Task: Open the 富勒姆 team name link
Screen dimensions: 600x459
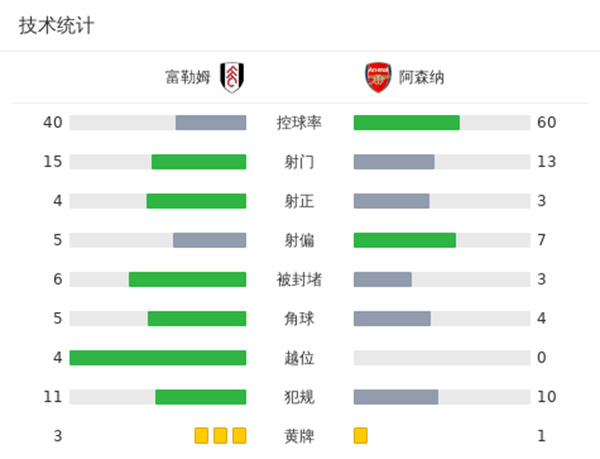Action: 188,77
